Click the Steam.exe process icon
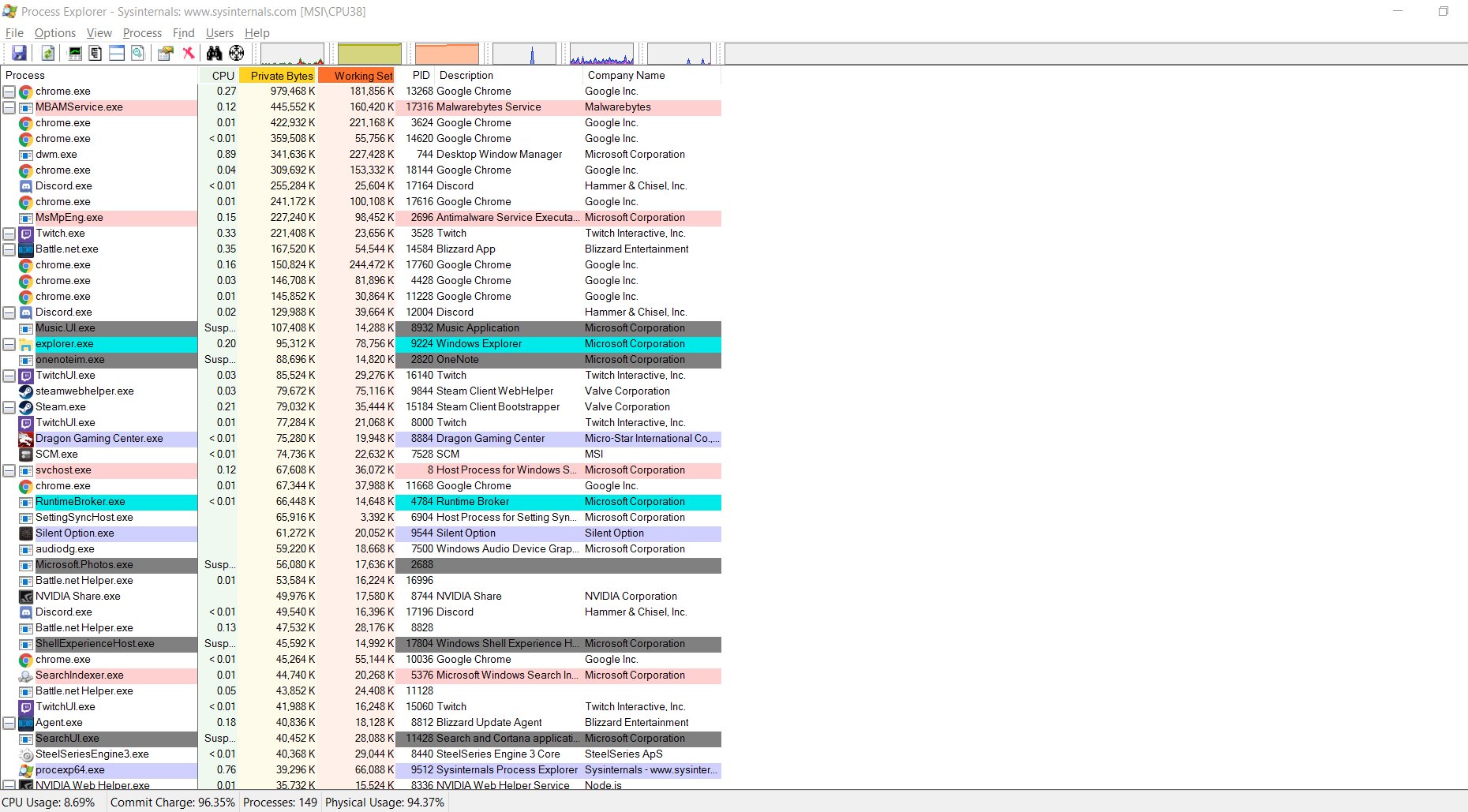Image resolution: width=1468 pixels, height=812 pixels. [x=26, y=407]
